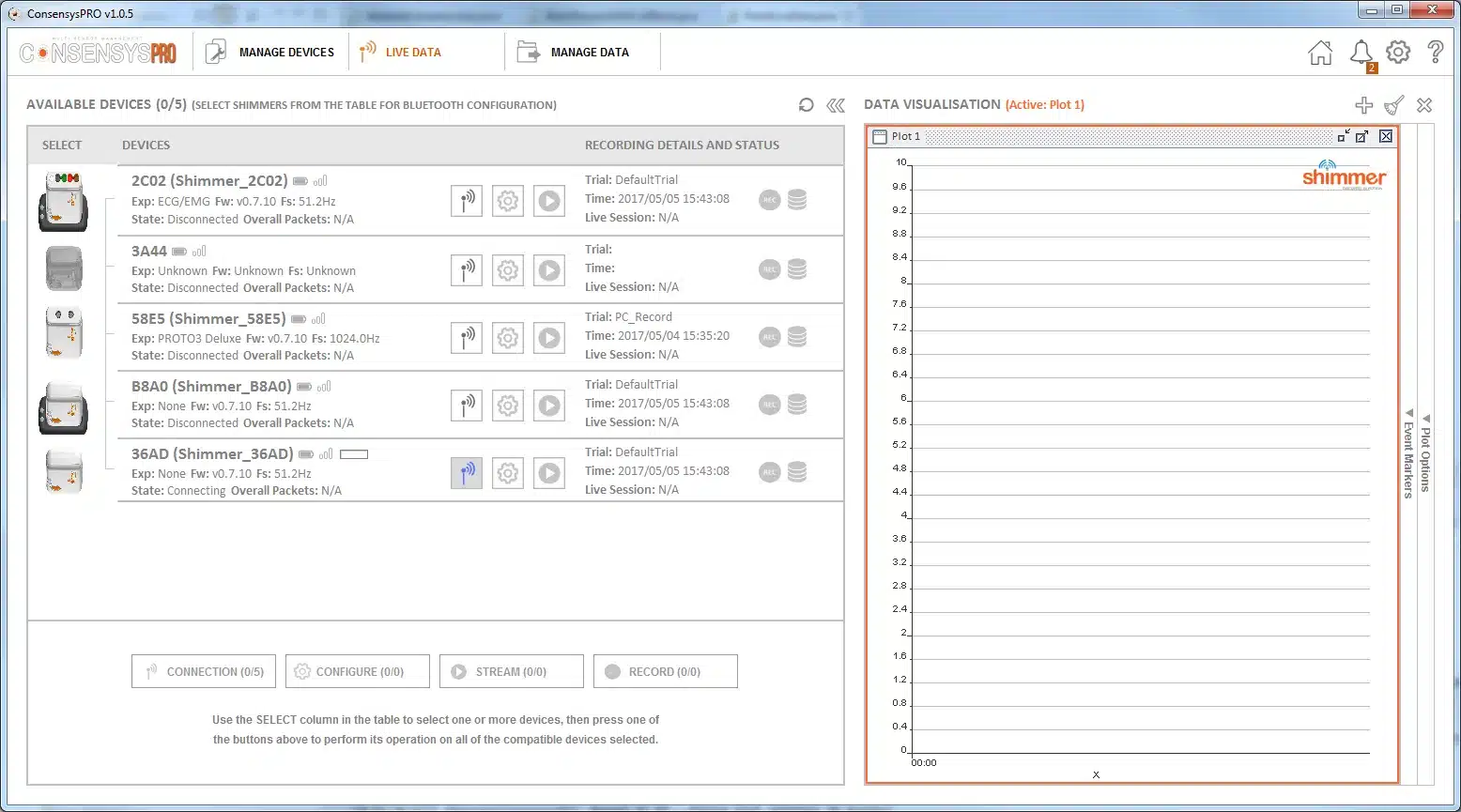Open database icon for device B8A0

(797, 405)
